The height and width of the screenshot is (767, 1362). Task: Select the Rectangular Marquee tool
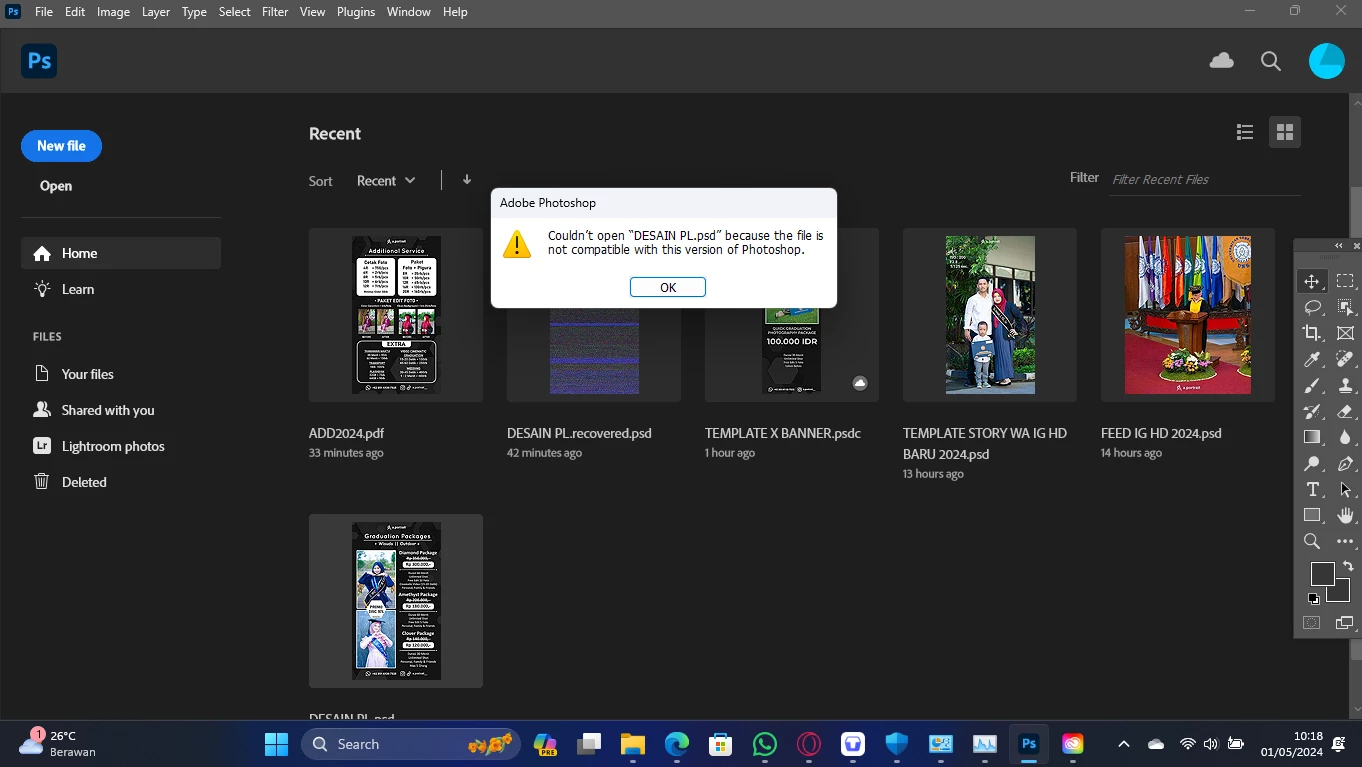[x=1345, y=281]
